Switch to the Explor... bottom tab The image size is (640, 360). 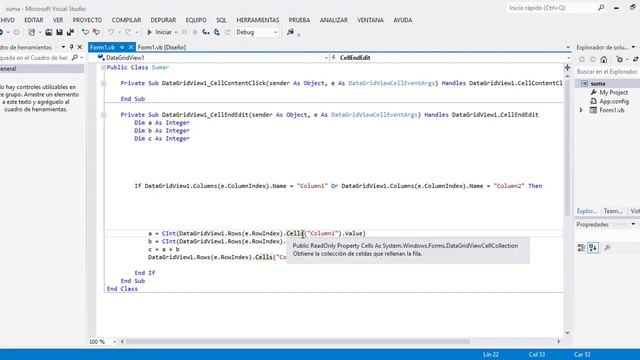tap(587, 211)
